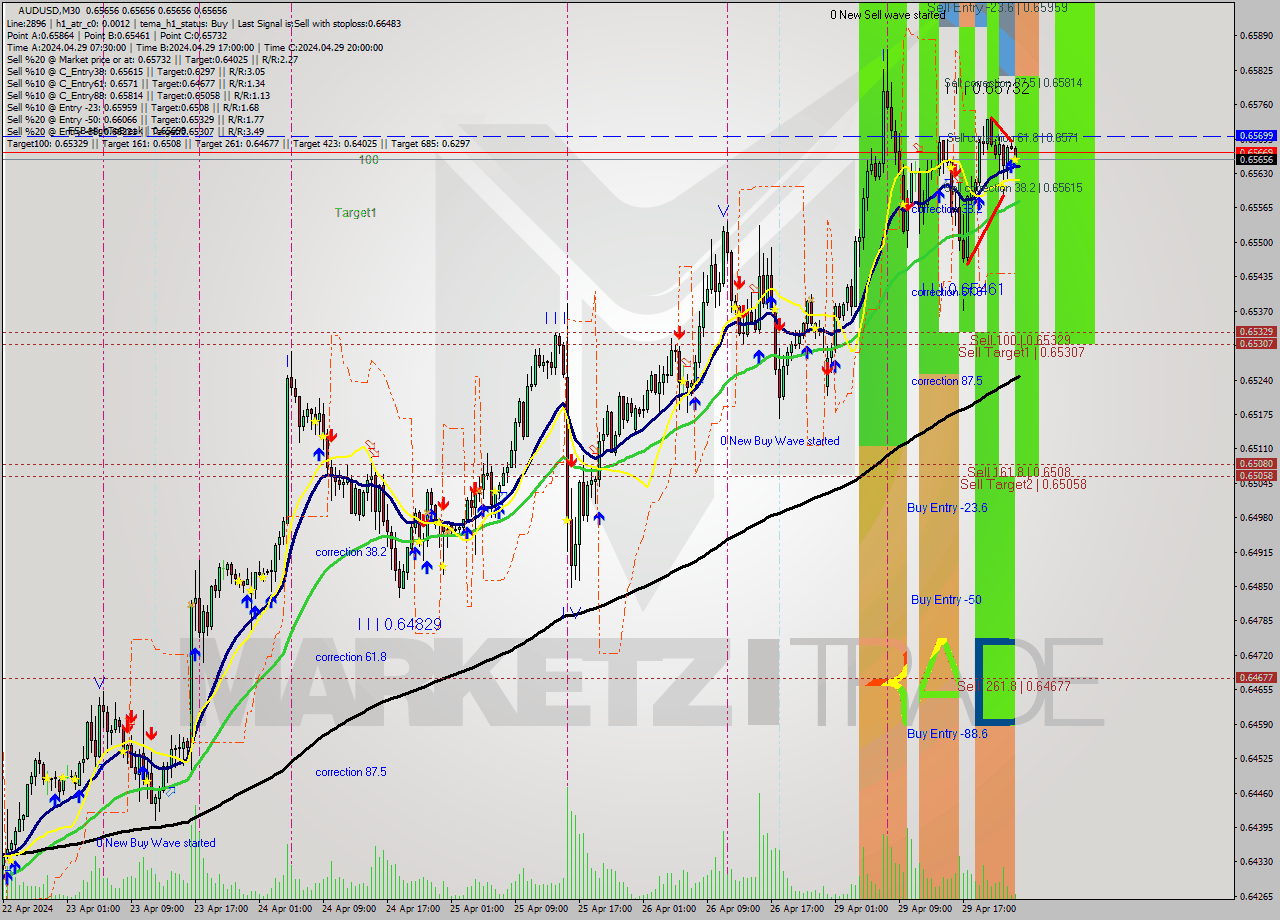This screenshot has height=920, width=1280.
Task: Click the red 0.65329 price tag
Action: 1256,332
